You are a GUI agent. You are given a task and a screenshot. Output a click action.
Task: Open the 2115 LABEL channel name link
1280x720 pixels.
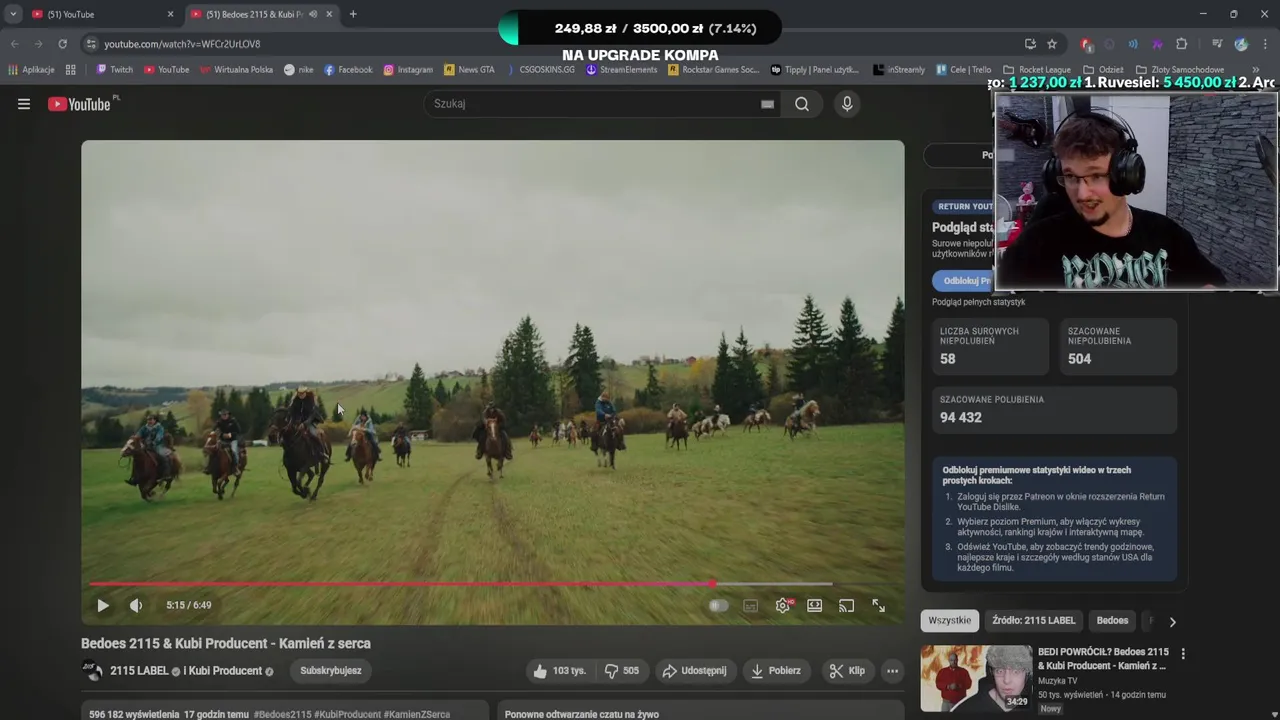[x=139, y=671]
